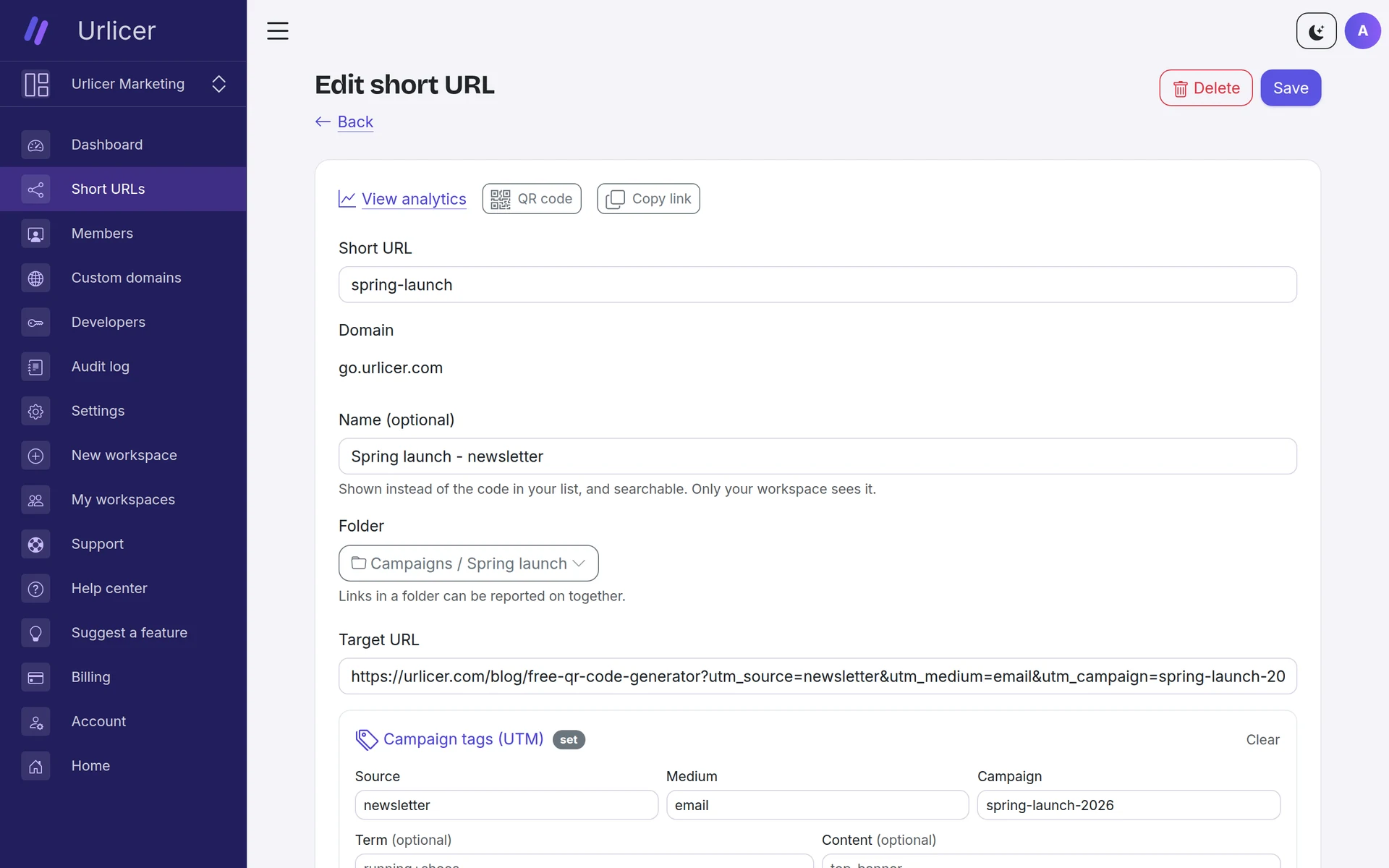
Task: Open the Audit log menu item
Action: coord(123,367)
